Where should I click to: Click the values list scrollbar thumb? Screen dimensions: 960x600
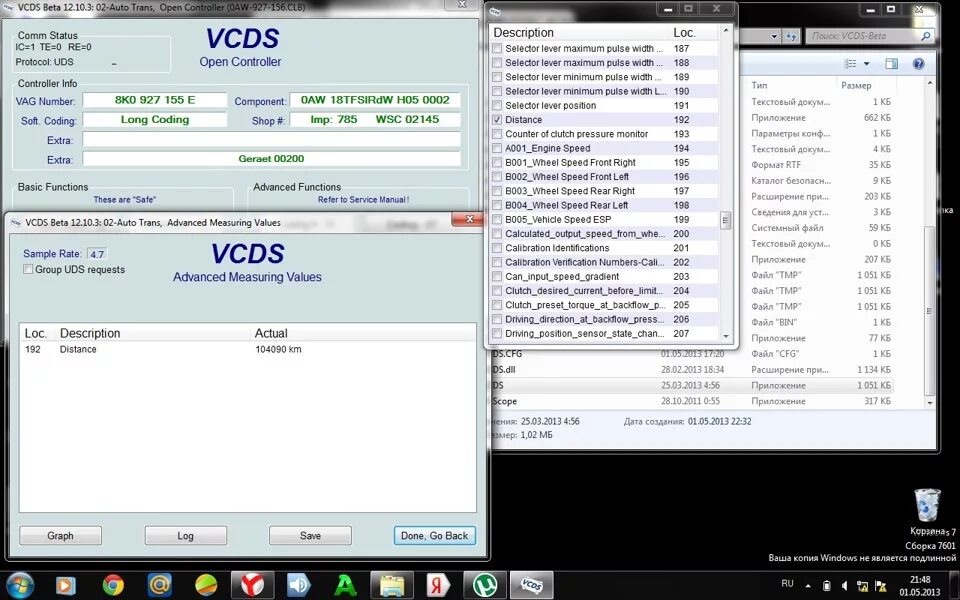(x=726, y=220)
